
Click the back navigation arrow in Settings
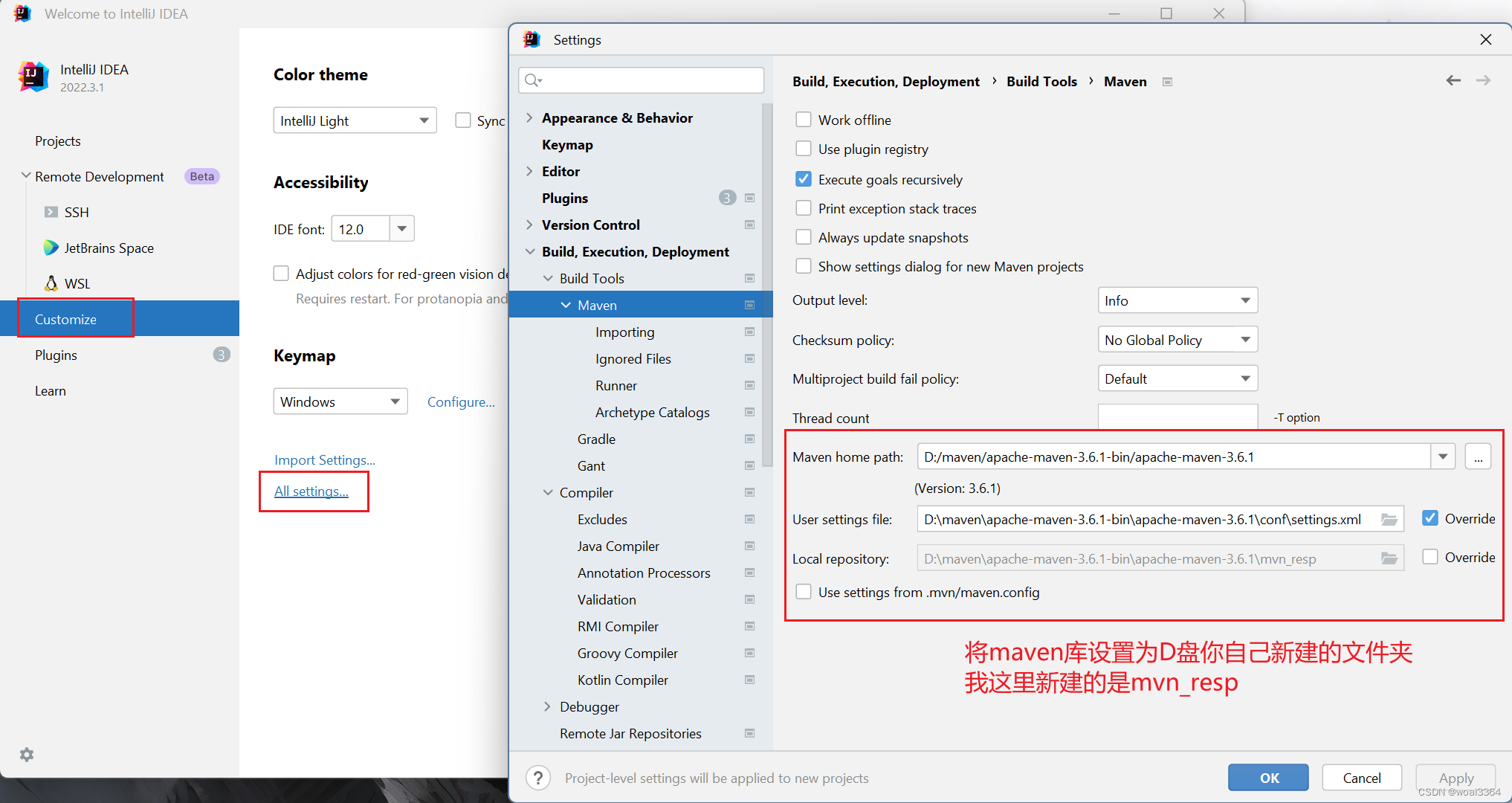click(x=1453, y=80)
